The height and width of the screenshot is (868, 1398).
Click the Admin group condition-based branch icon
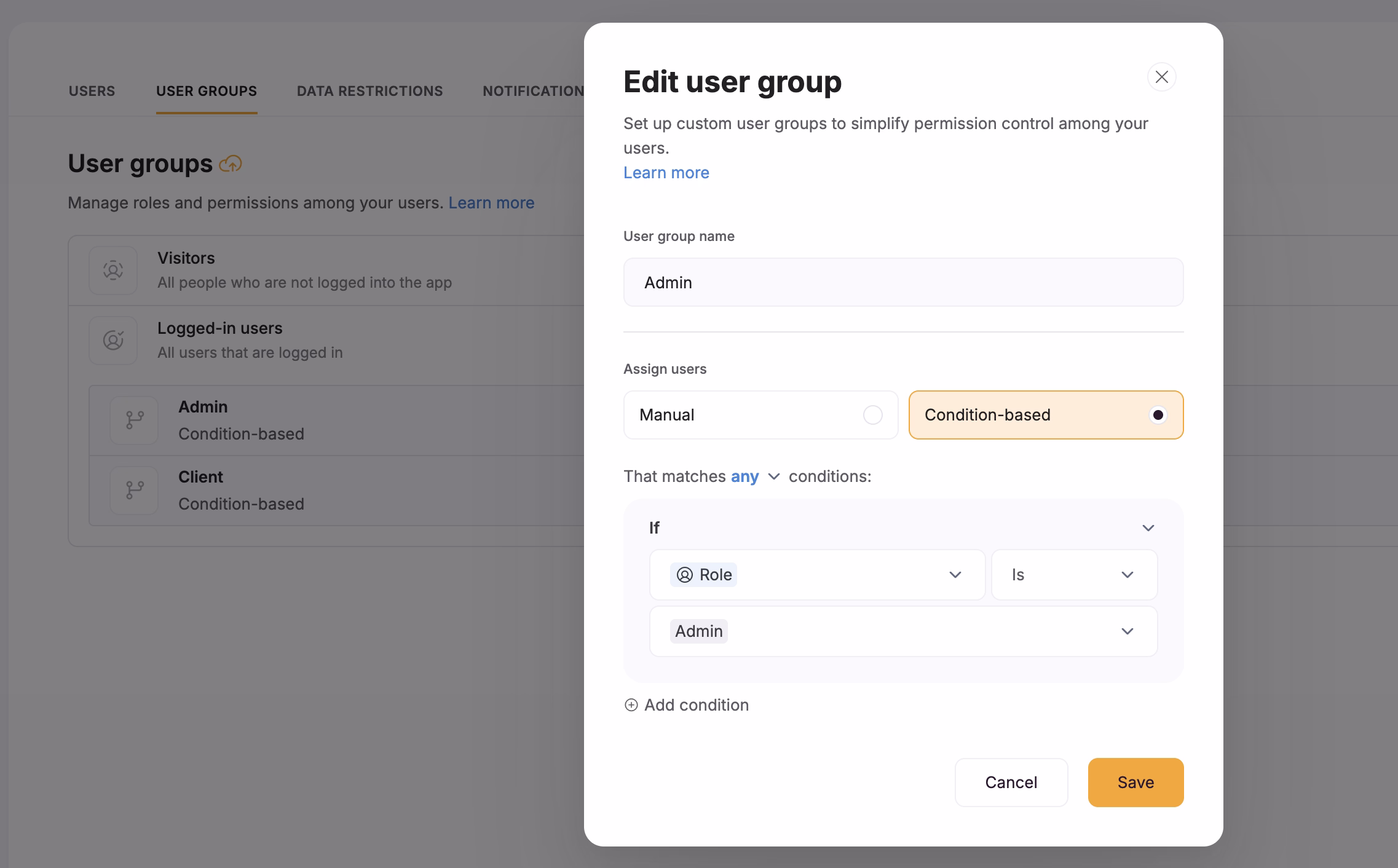coord(133,420)
